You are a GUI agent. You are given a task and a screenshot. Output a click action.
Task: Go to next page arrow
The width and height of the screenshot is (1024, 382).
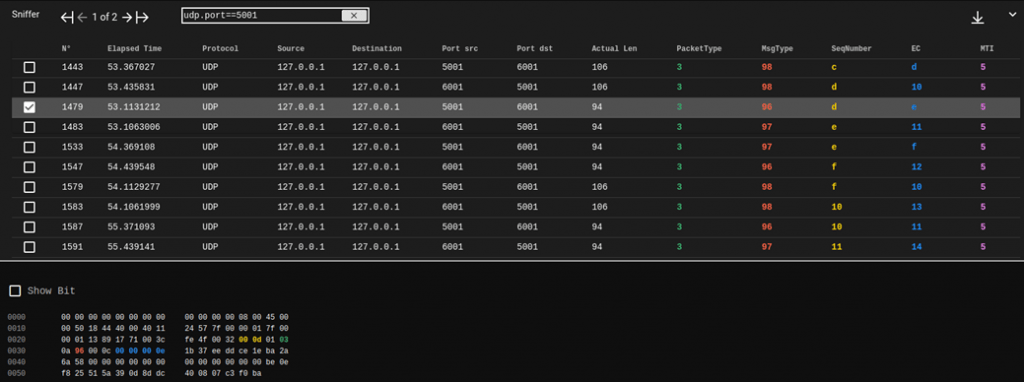coord(127,18)
